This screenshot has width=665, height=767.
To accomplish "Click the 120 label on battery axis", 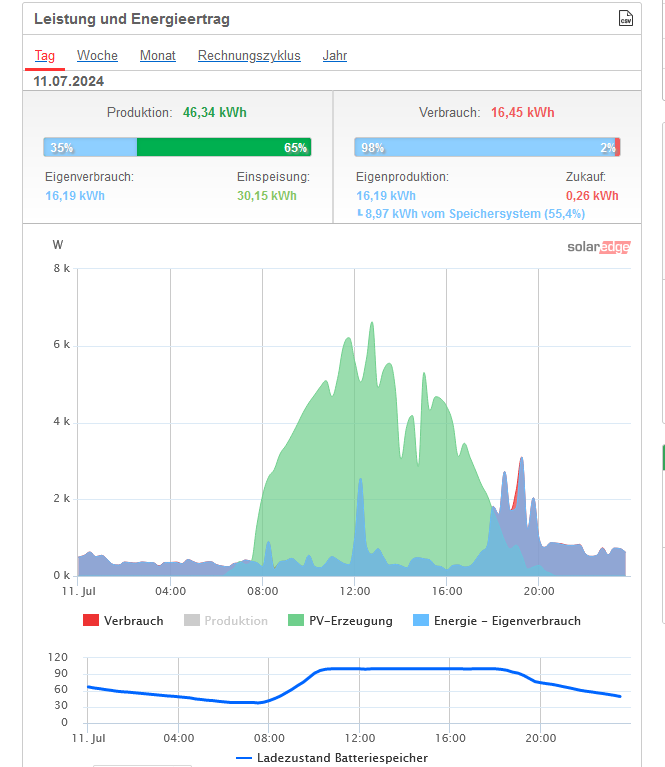I will pos(58,657).
